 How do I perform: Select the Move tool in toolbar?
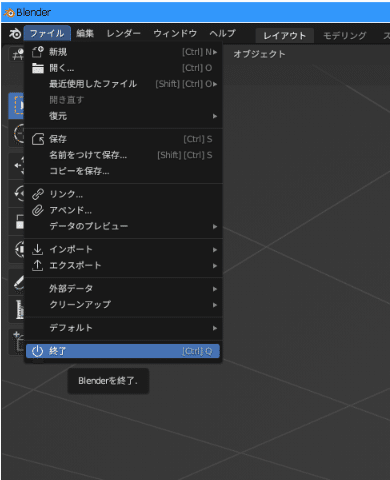click(x=17, y=166)
